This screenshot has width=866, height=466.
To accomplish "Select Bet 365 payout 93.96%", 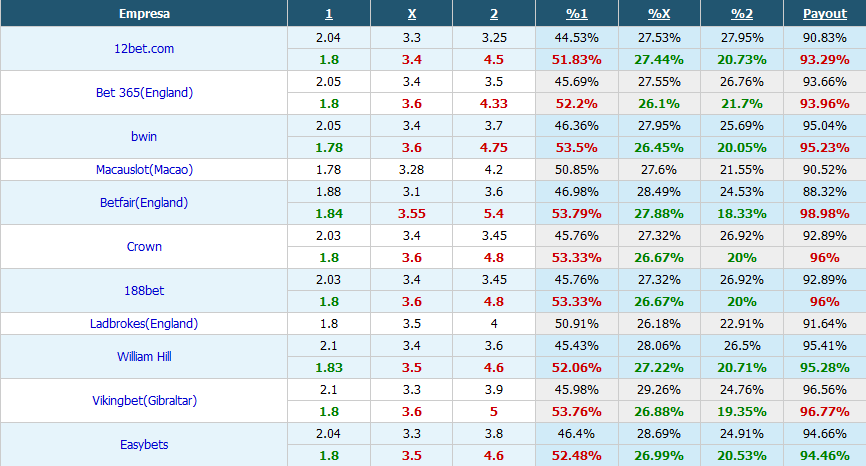I will coord(825,104).
